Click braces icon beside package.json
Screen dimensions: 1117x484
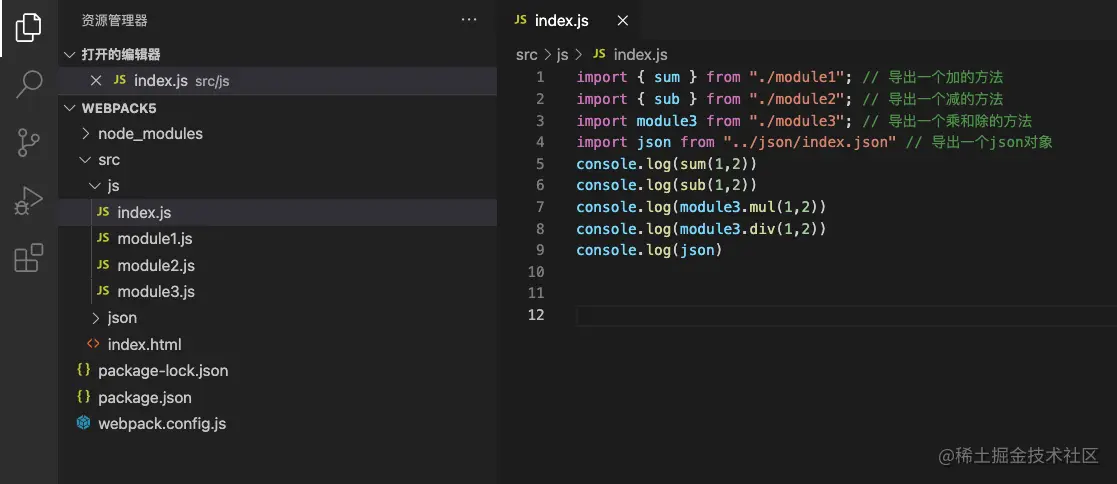click(x=83, y=397)
